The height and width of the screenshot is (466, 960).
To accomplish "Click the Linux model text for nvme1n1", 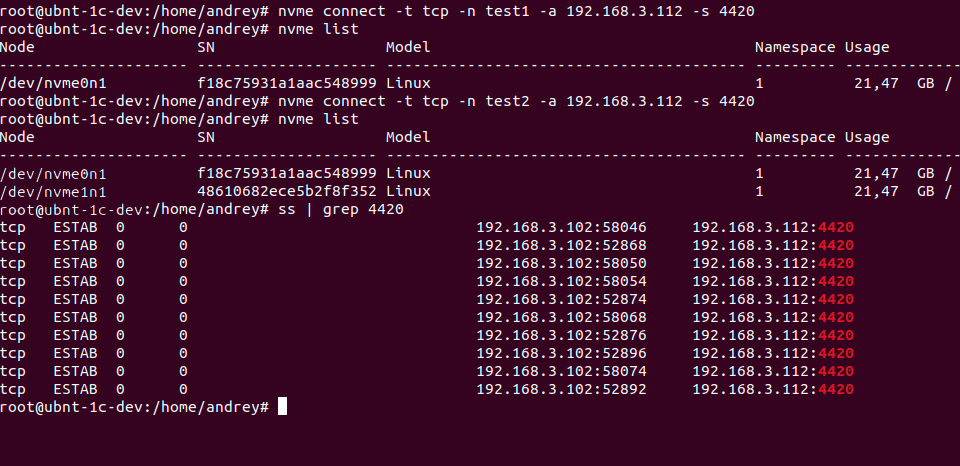I will (408, 191).
